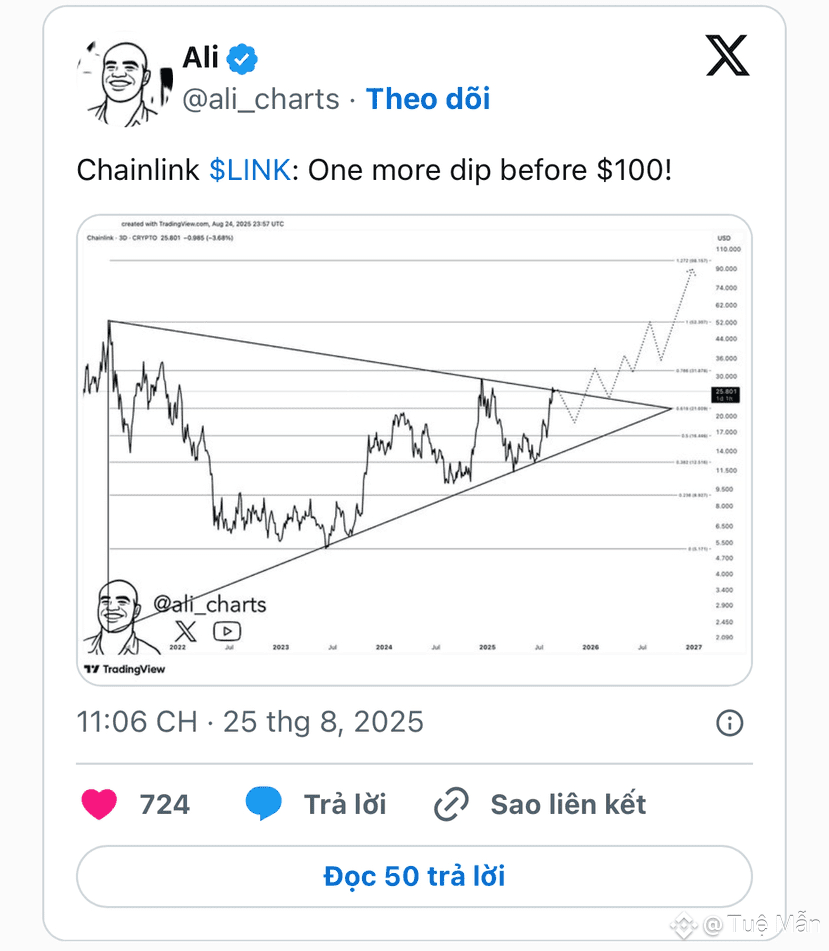Screen dimensions: 829x951
Task: Click the blue verified badge next to Ali
Action: point(242,59)
